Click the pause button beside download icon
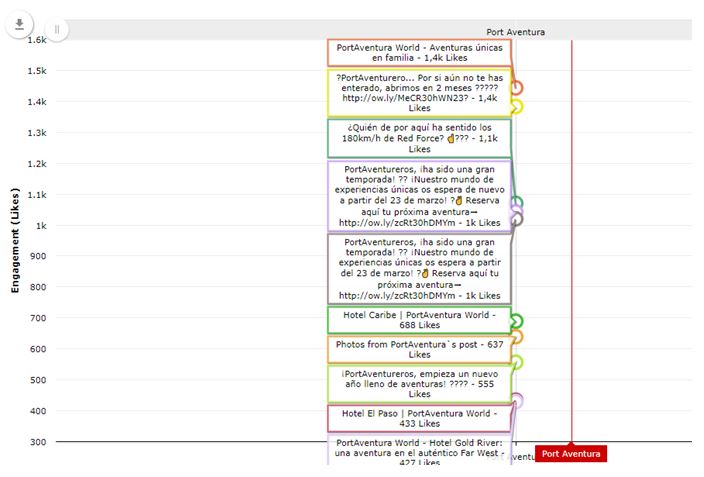 [x=57, y=30]
